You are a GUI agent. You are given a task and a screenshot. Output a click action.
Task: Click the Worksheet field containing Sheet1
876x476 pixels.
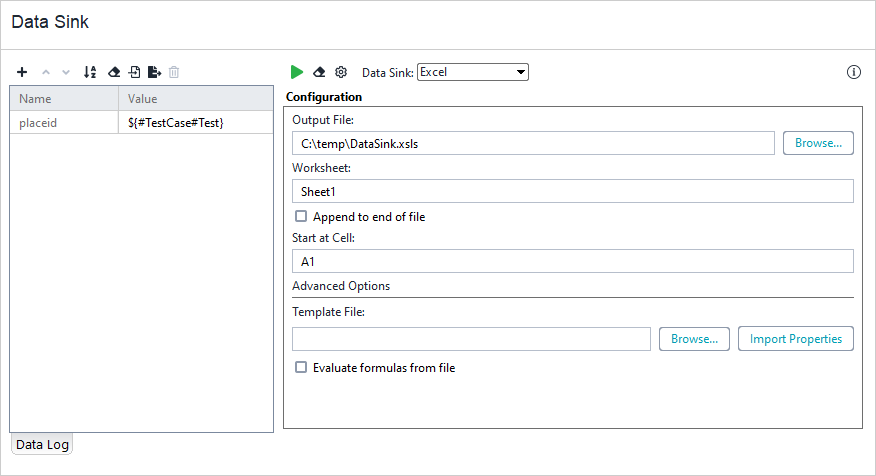coord(573,192)
